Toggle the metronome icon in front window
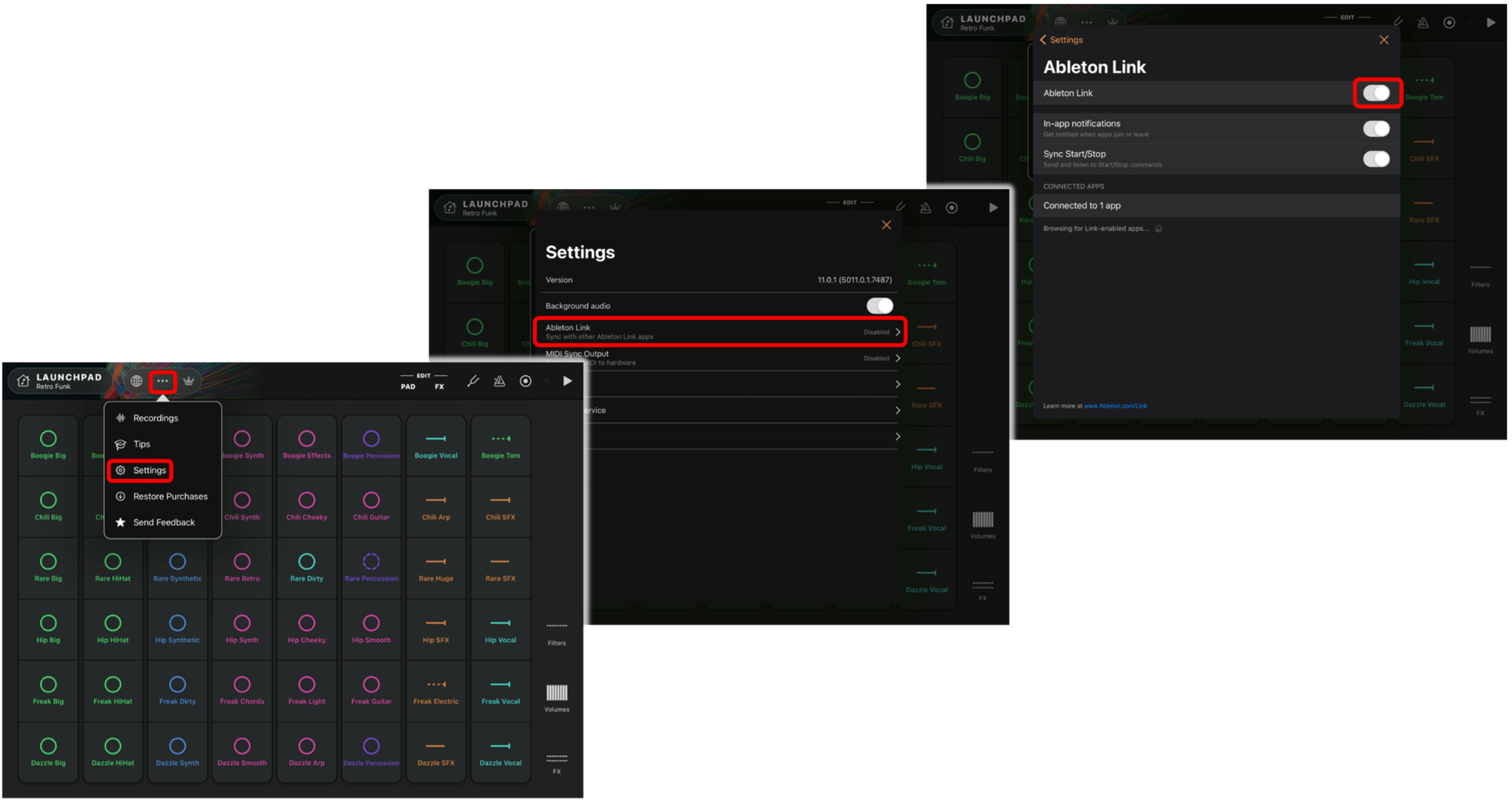The width and height of the screenshot is (1512, 802). click(x=500, y=381)
